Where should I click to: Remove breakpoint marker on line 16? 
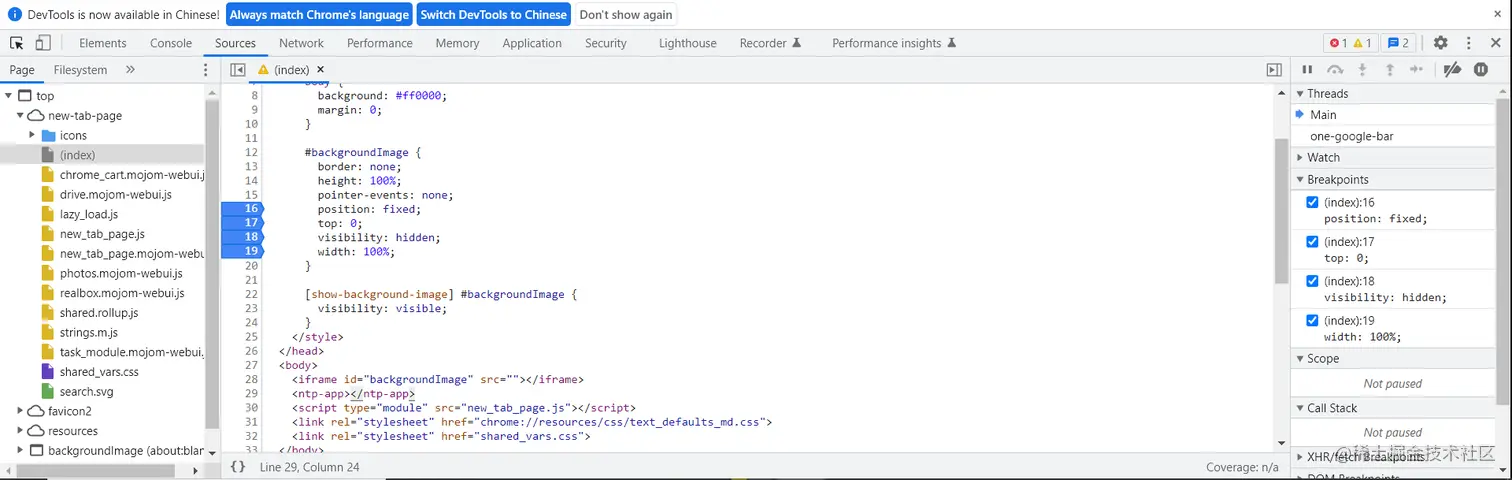[242, 209]
